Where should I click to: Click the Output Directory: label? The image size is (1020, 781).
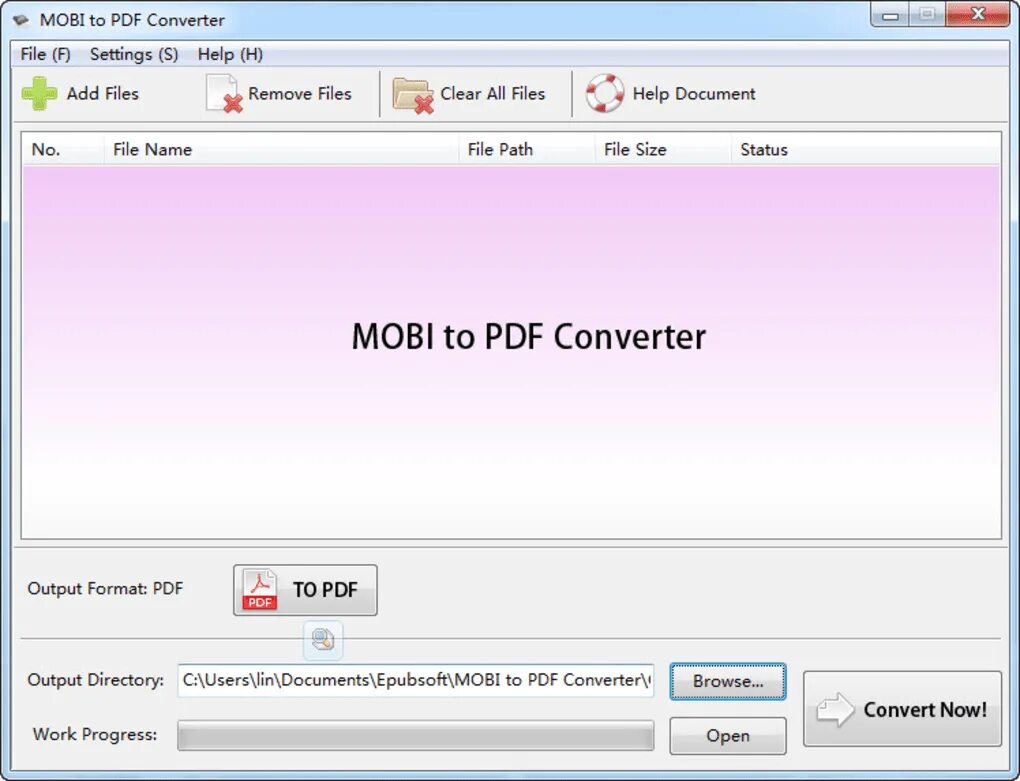pyautogui.click(x=96, y=680)
